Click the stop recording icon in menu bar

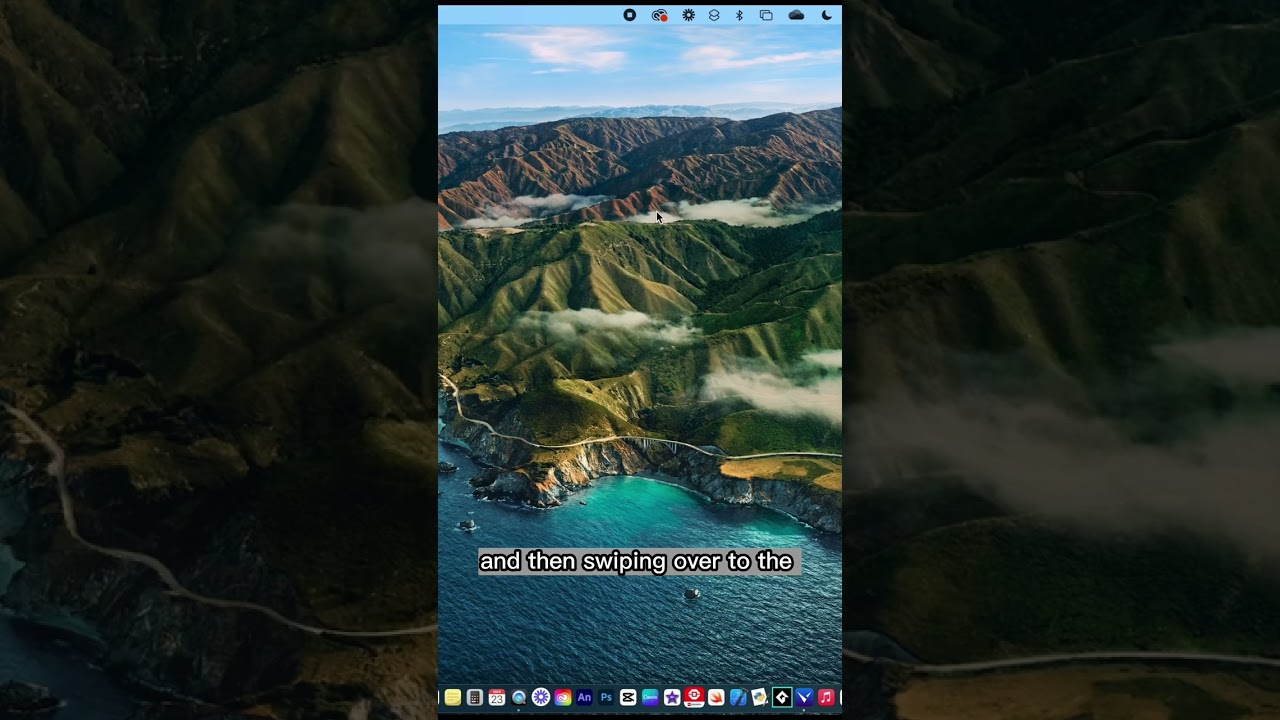(630, 15)
